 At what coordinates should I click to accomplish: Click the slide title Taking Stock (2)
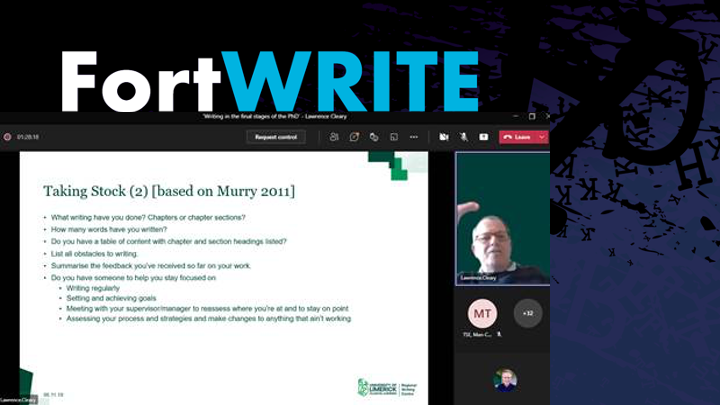click(169, 191)
